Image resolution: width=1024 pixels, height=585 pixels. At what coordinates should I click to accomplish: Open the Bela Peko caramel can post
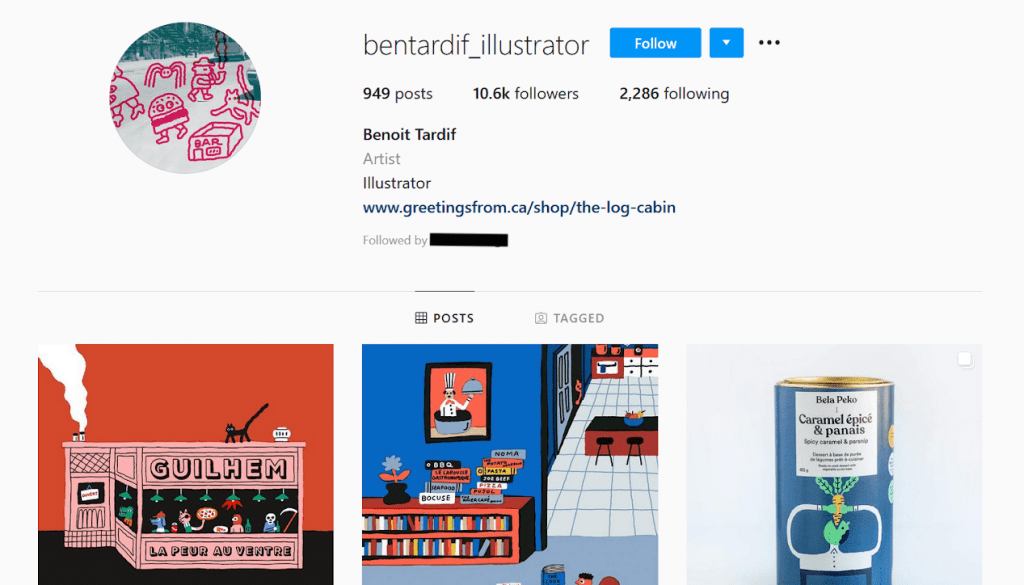834,464
